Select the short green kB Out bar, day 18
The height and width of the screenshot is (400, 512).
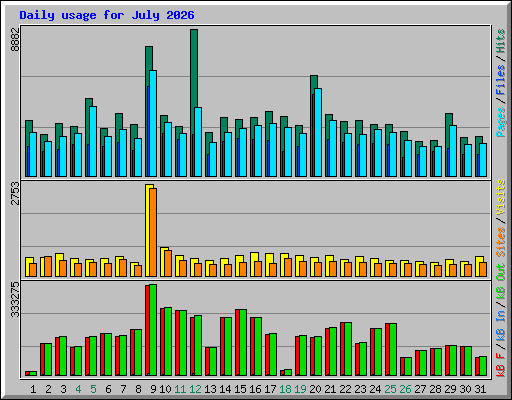tap(288, 373)
